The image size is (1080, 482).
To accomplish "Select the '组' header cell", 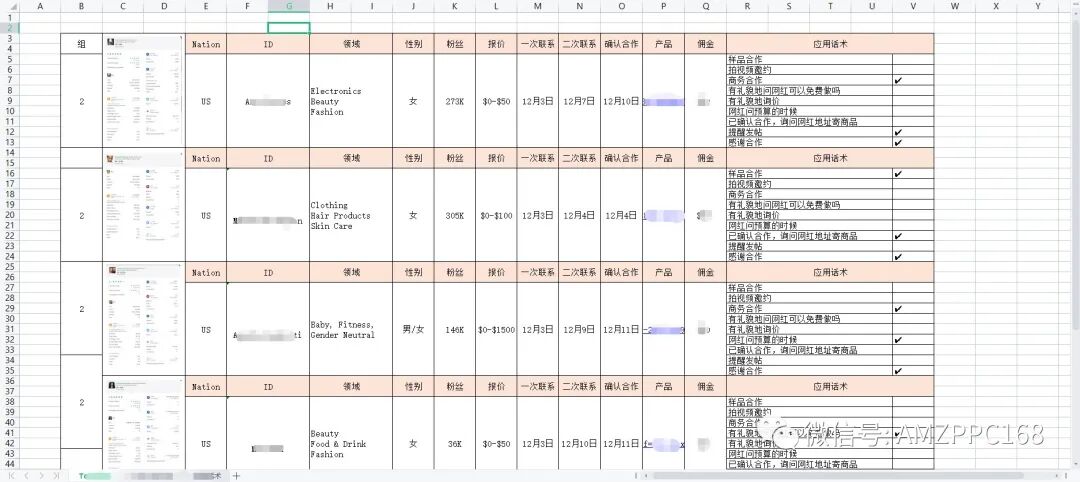I will (x=81, y=44).
